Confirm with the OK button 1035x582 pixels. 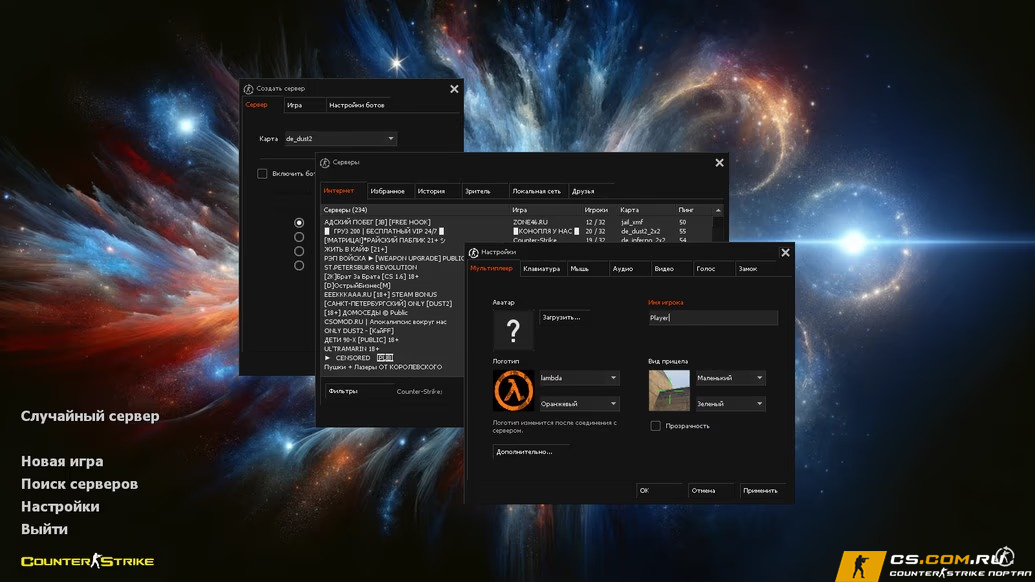coord(659,490)
